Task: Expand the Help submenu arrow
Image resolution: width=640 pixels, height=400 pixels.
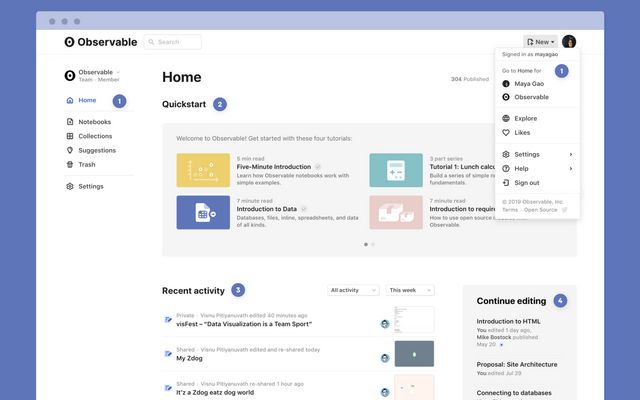Action: pos(571,169)
